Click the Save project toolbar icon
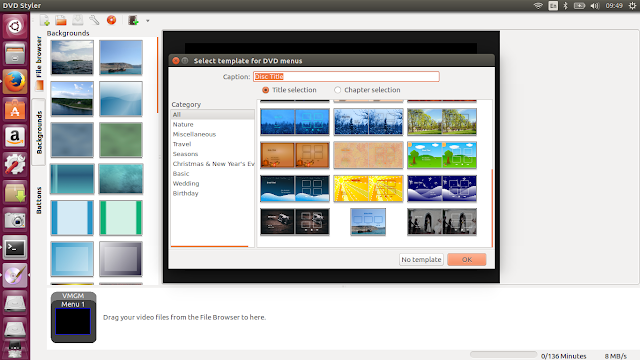 coord(78,20)
